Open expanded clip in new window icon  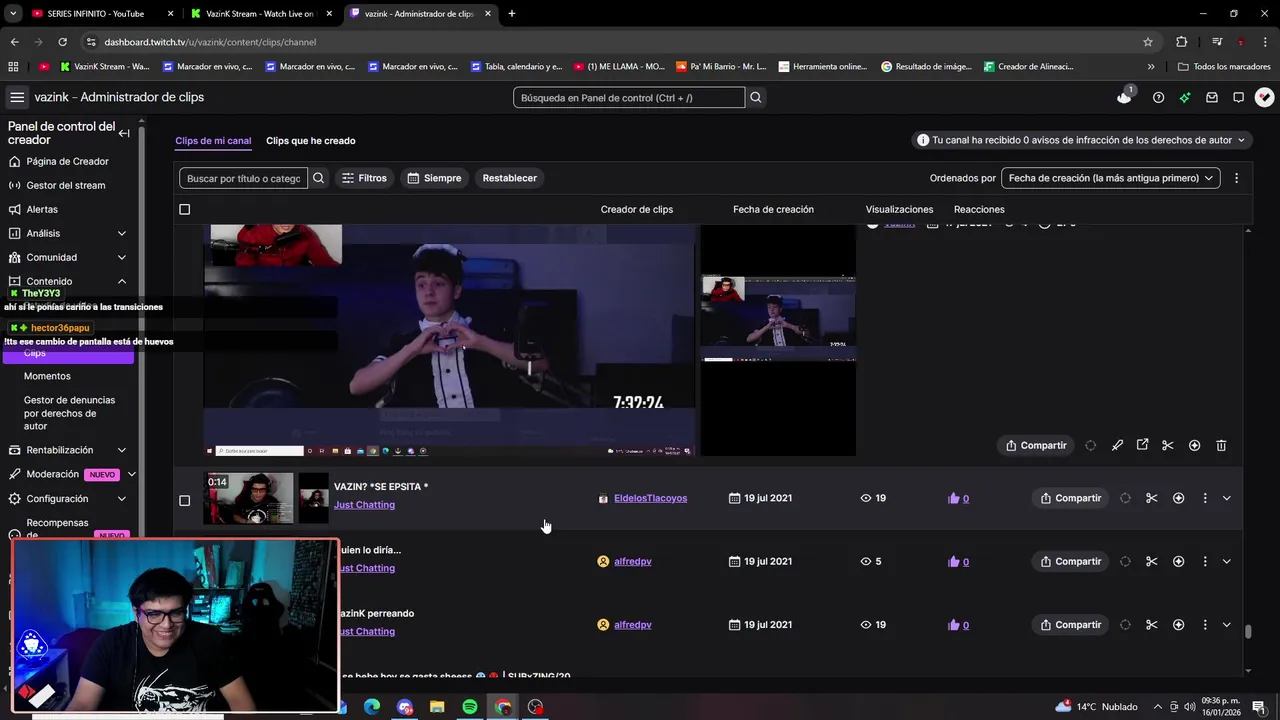[x=1142, y=445]
